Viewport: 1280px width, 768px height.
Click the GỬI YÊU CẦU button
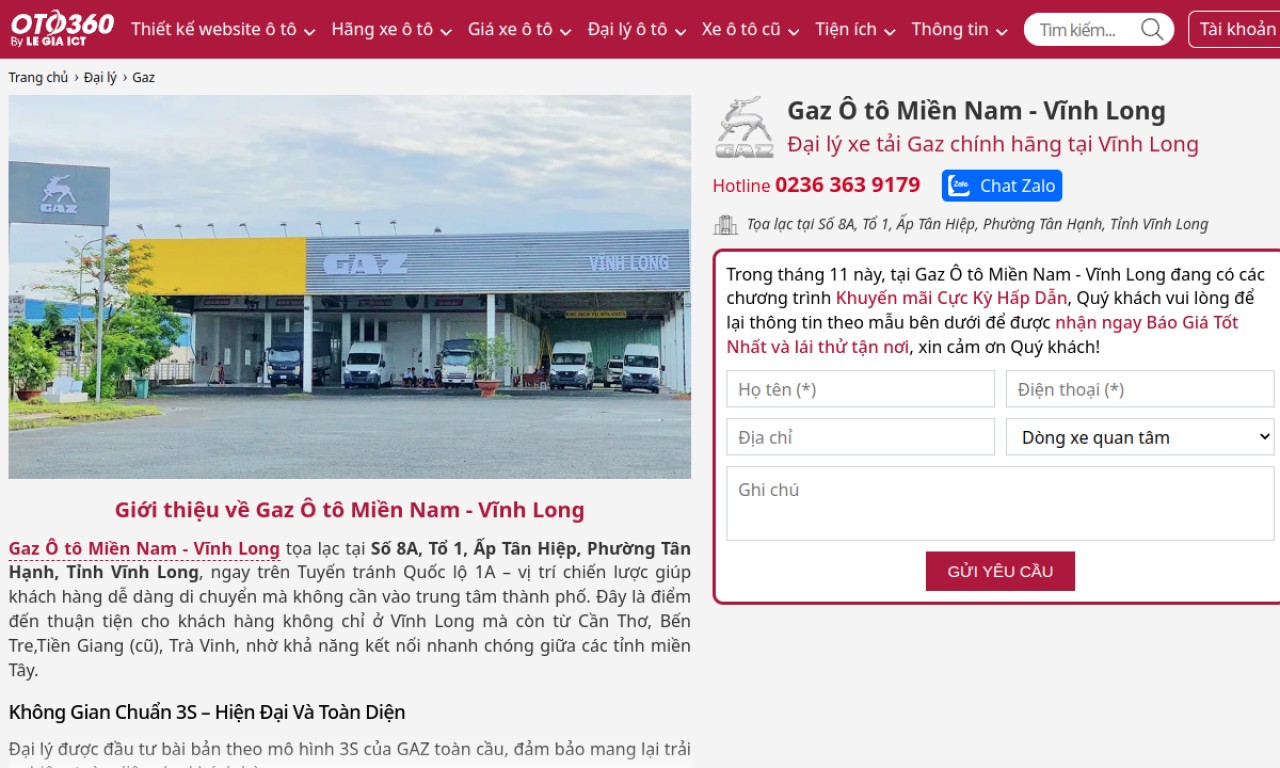tap(1000, 571)
